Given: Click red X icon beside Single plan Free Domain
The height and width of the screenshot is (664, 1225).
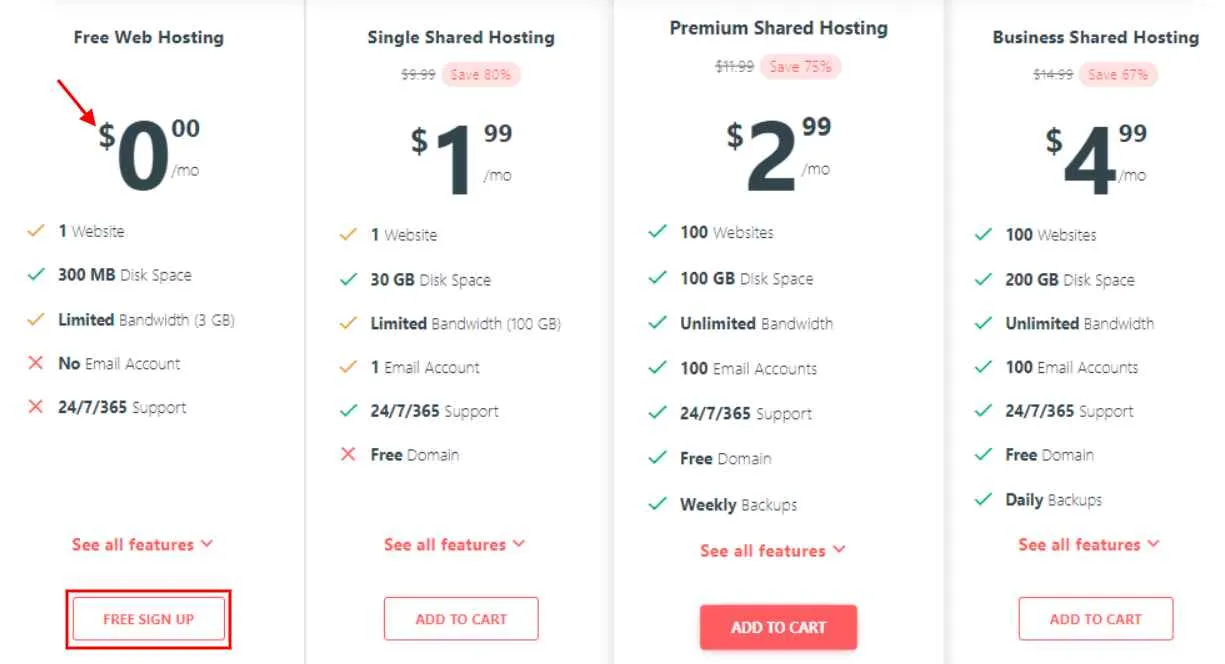Looking at the screenshot, I should pyautogui.click(x=348, y=454).
